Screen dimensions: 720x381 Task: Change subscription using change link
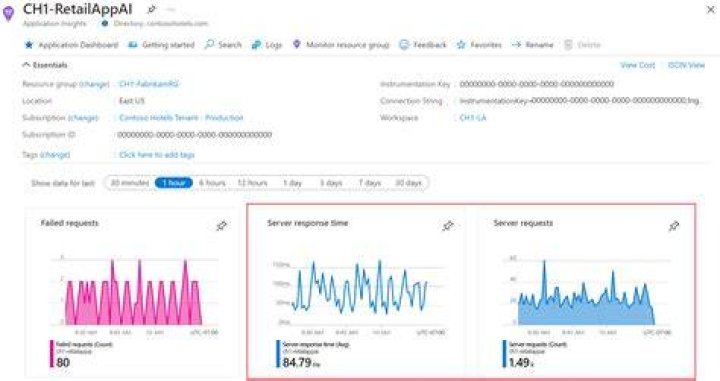[x=83, y=118]
